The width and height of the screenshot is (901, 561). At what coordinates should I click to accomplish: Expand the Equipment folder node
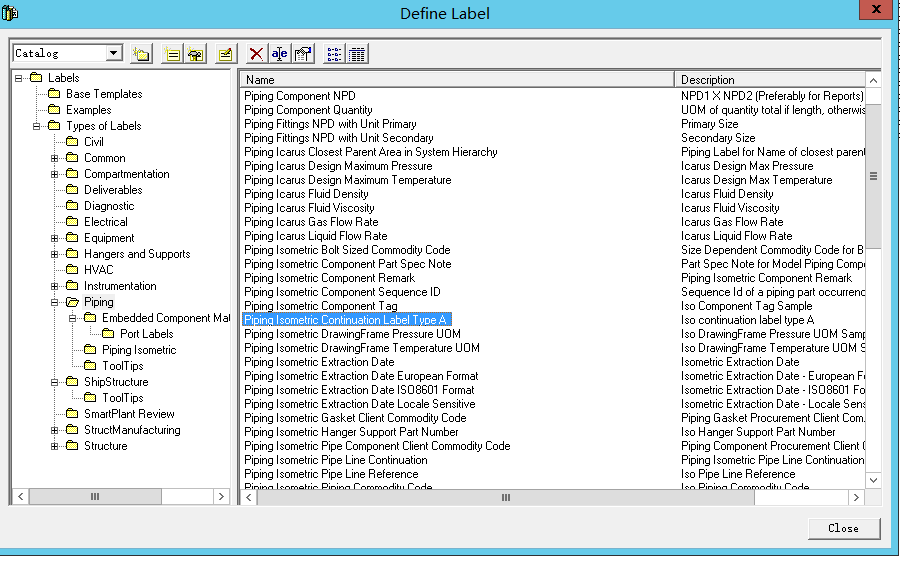pos(55,238)
